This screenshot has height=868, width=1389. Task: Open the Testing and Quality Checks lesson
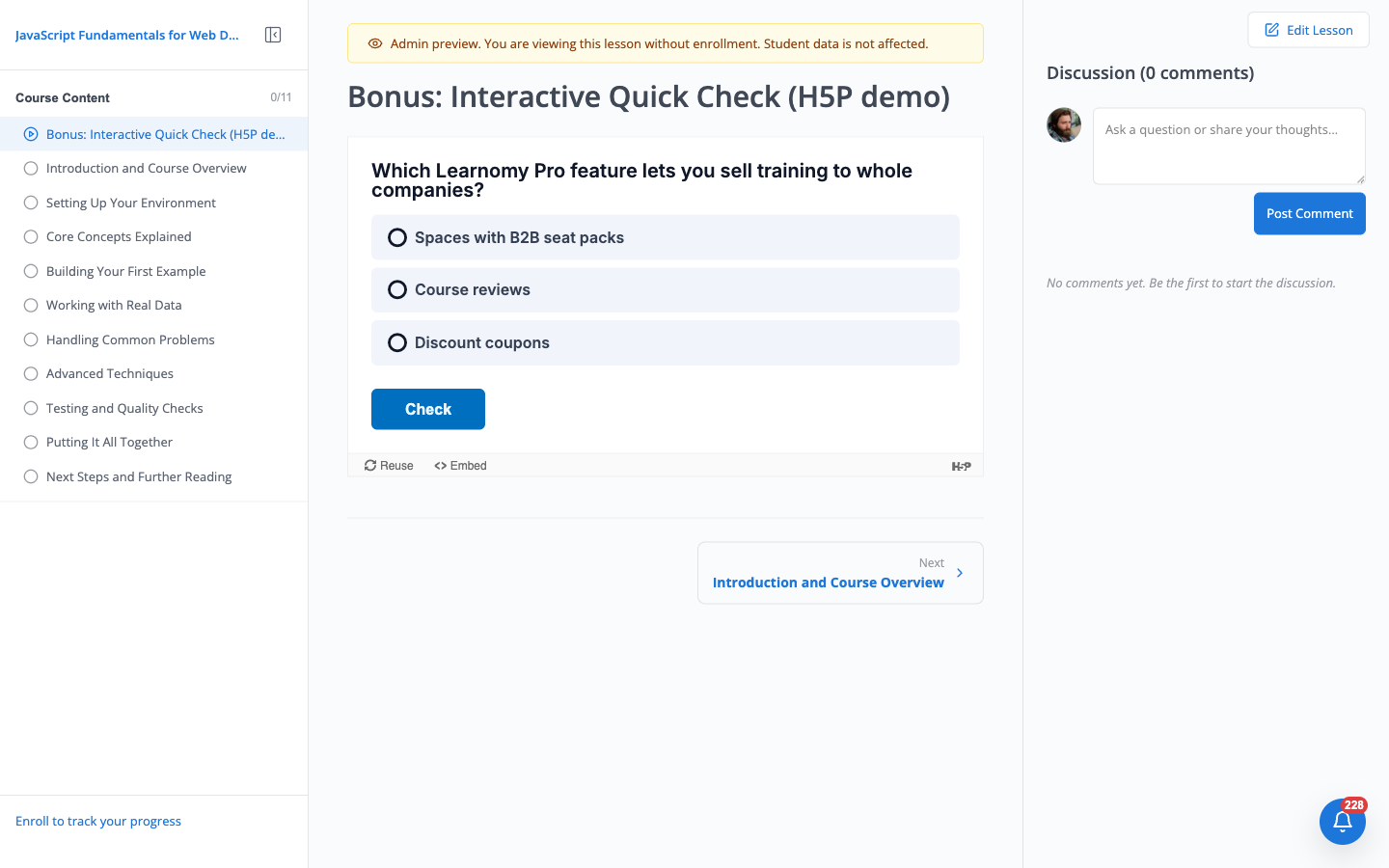(154, 408)
